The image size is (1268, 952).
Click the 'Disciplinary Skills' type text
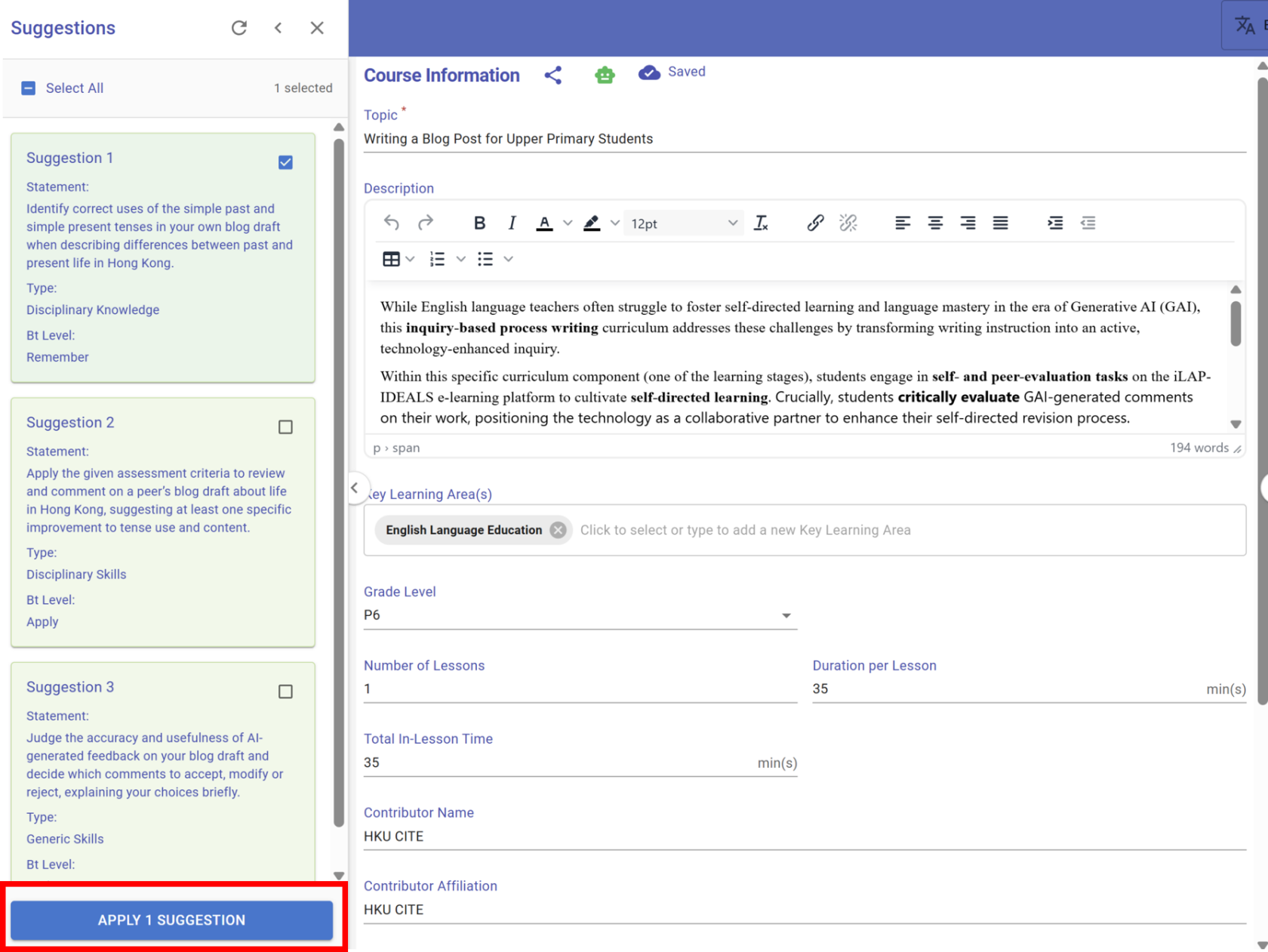pos(76,575)
